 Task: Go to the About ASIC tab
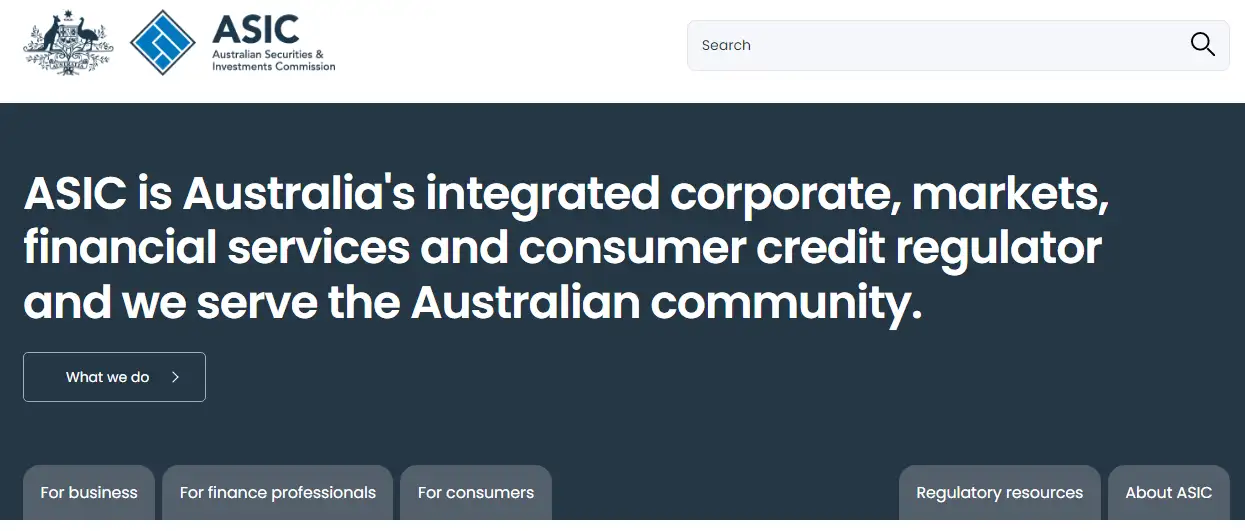coord(1169,493)
